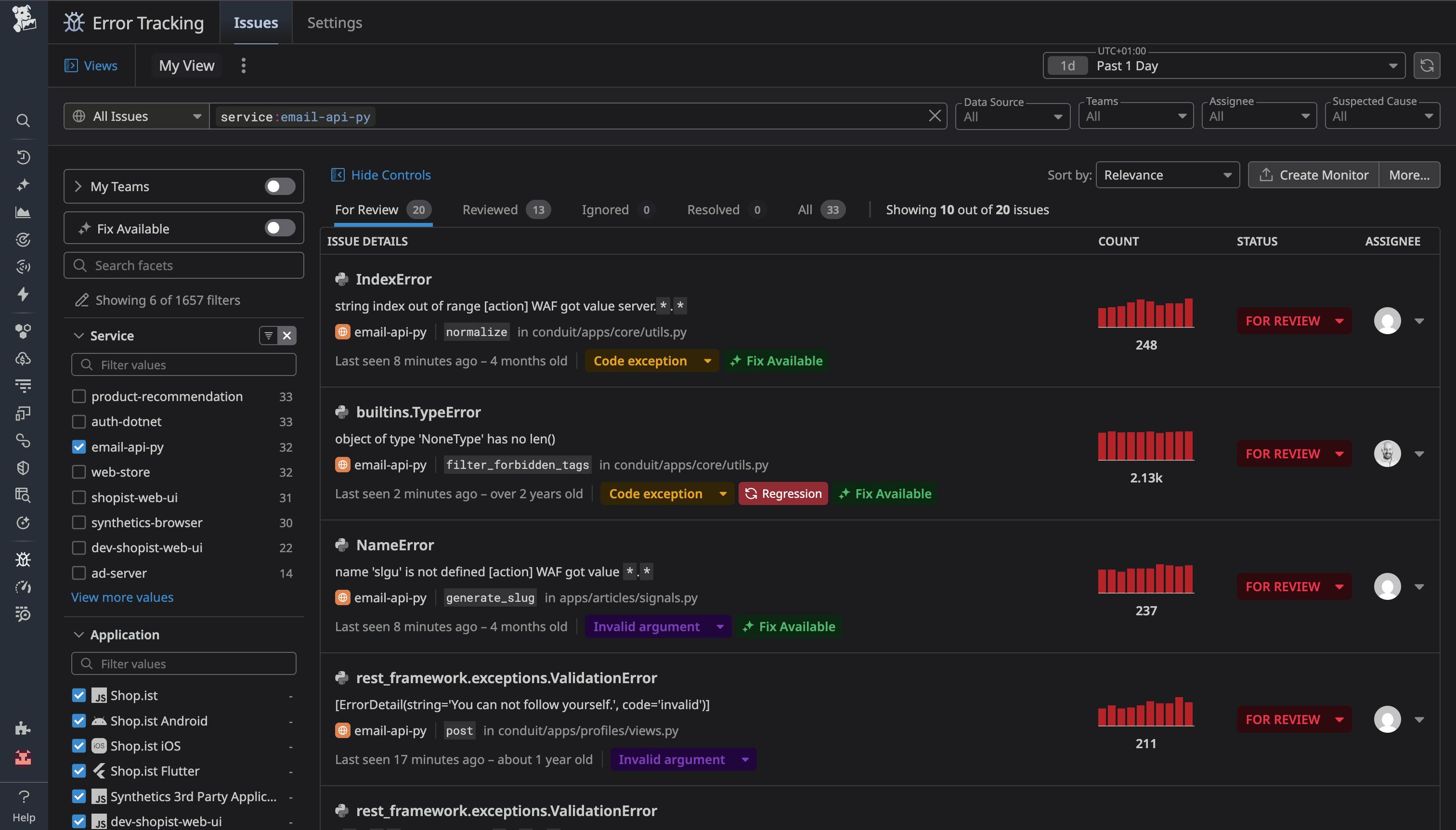Click the security shield icon in the sidebar

(23, 467)
